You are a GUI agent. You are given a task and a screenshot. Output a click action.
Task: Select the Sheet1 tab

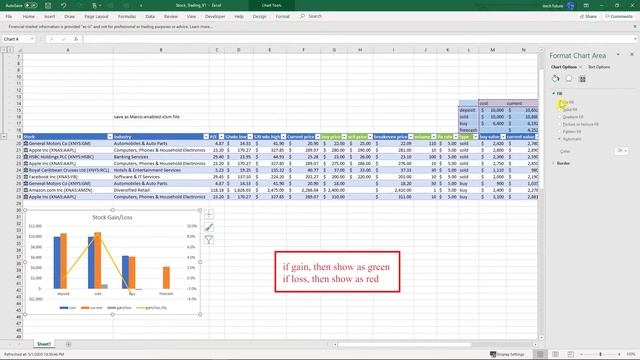coord(44,344)
